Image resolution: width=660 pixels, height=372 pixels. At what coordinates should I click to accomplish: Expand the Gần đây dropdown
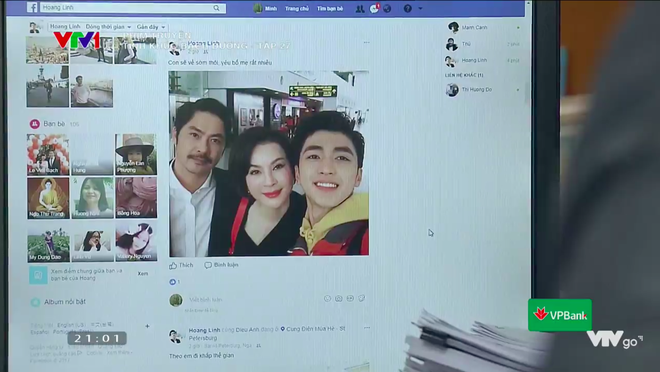(x=151, y=27)
